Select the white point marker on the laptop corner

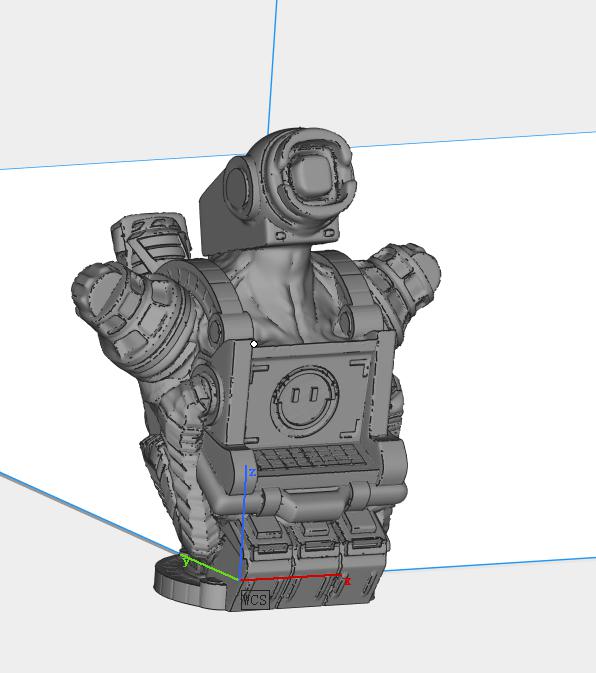(254, 344)
